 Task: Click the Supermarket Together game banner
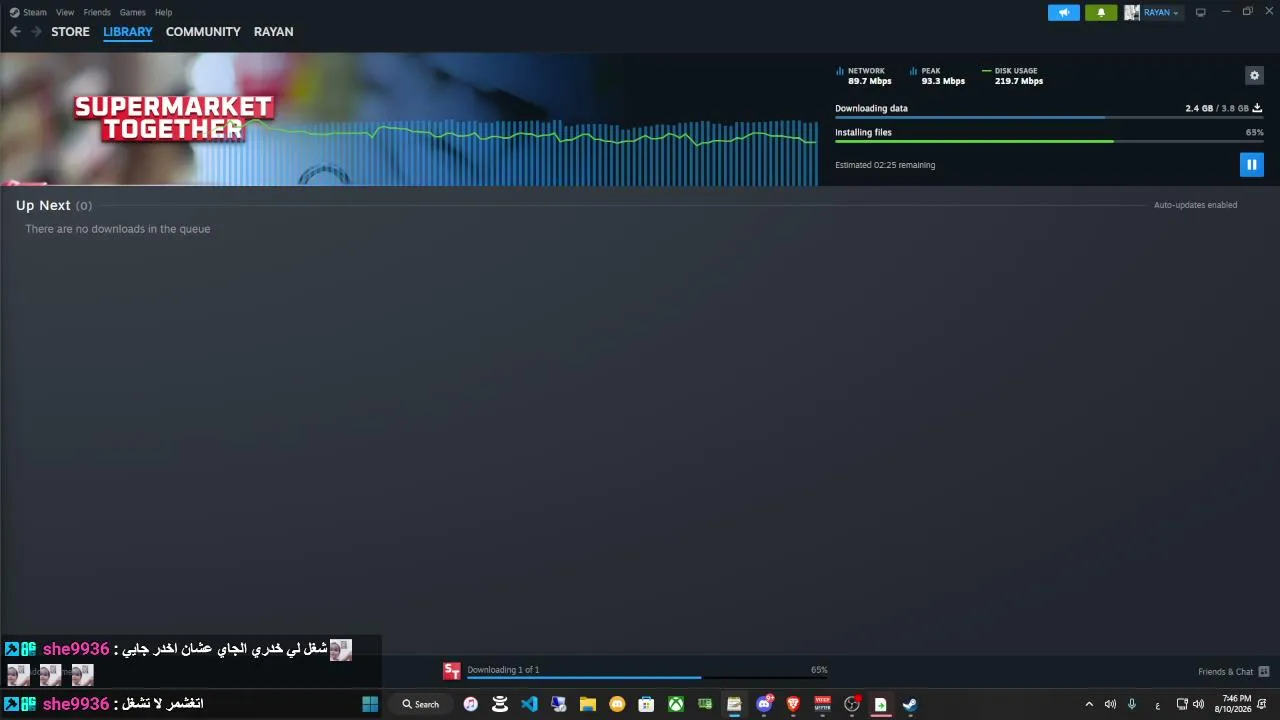tap(173, 118)
